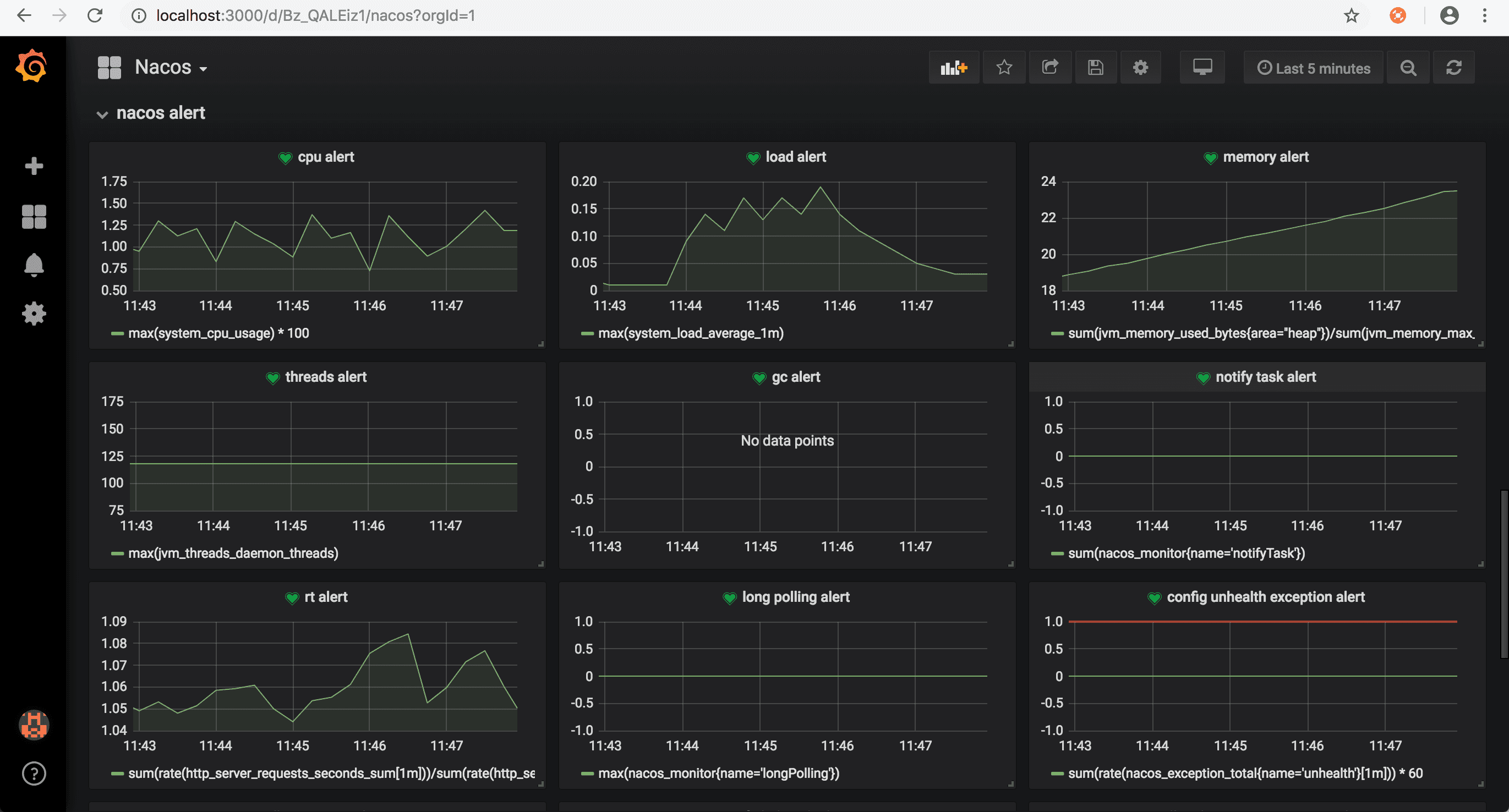Viewport: 1509px width, 812px height.
Task: Open Alerting bell in left sidebar
Action: [x=34, y=265]
